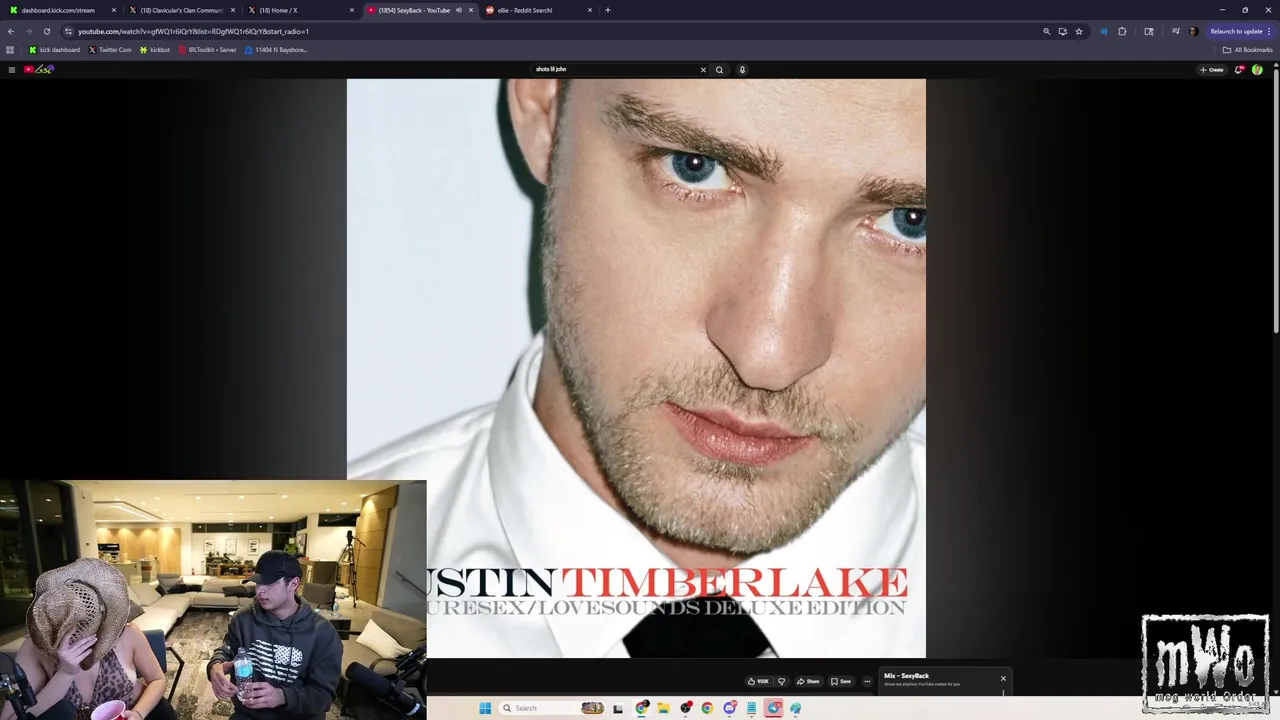The image size is (1280, 720).
Task: Reload the YouTube page
Action: pos(46,31)
